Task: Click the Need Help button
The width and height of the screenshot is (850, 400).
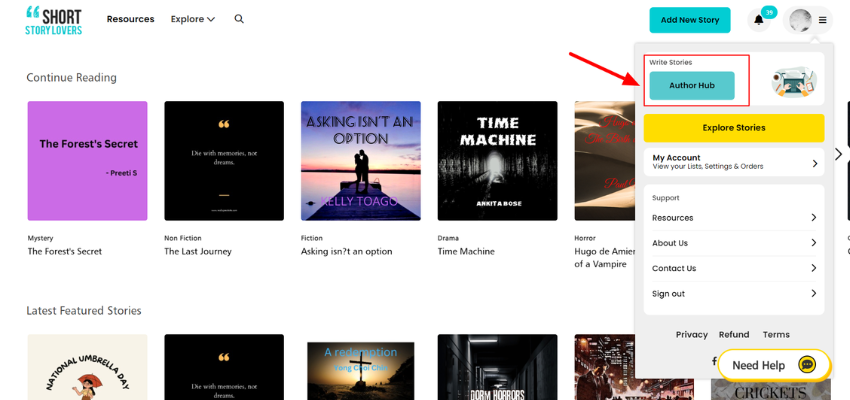Action: click(774, 365)
